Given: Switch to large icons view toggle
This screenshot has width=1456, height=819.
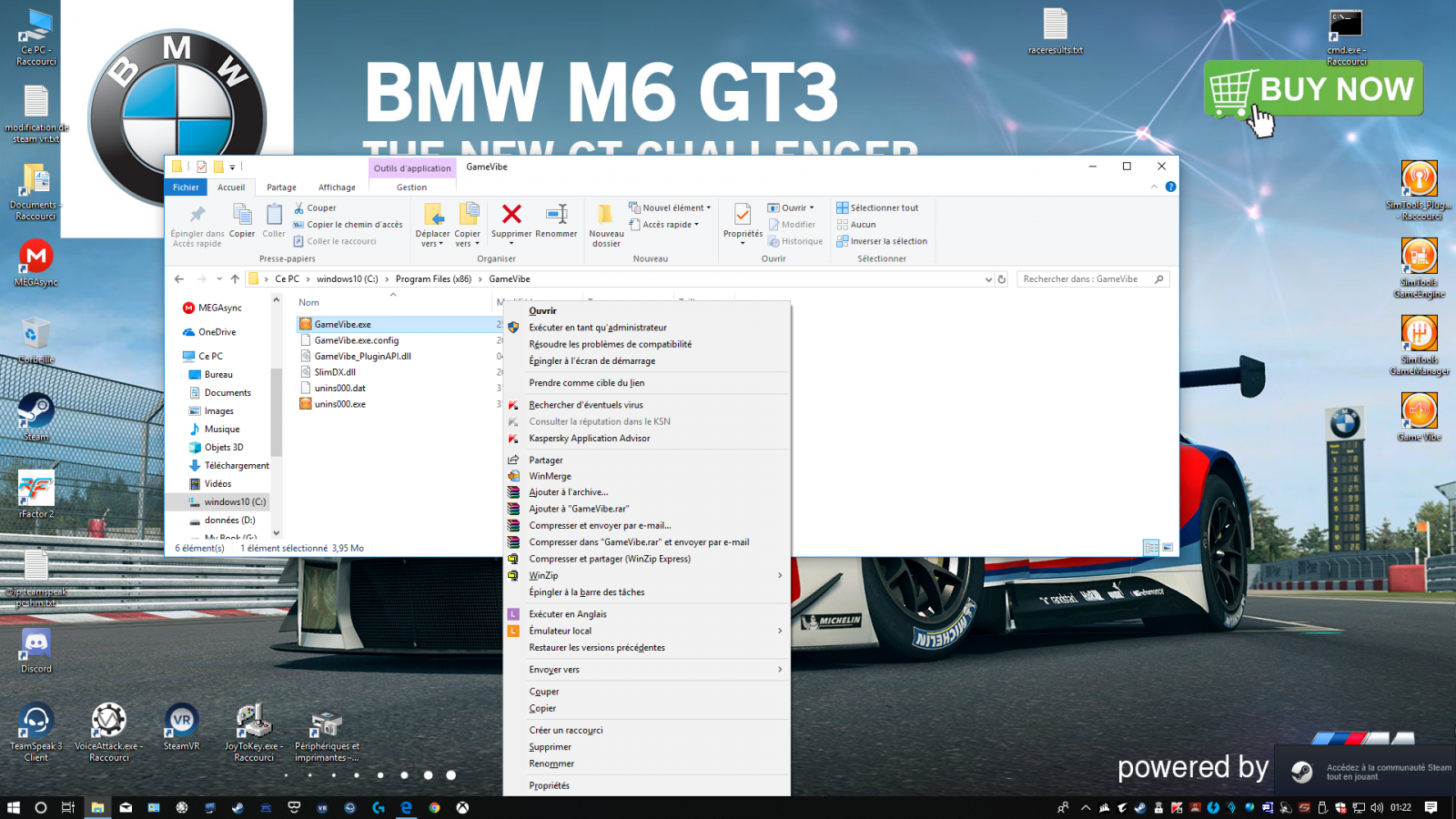Looking at the screenshot, I should click(x=1168, y=547).
